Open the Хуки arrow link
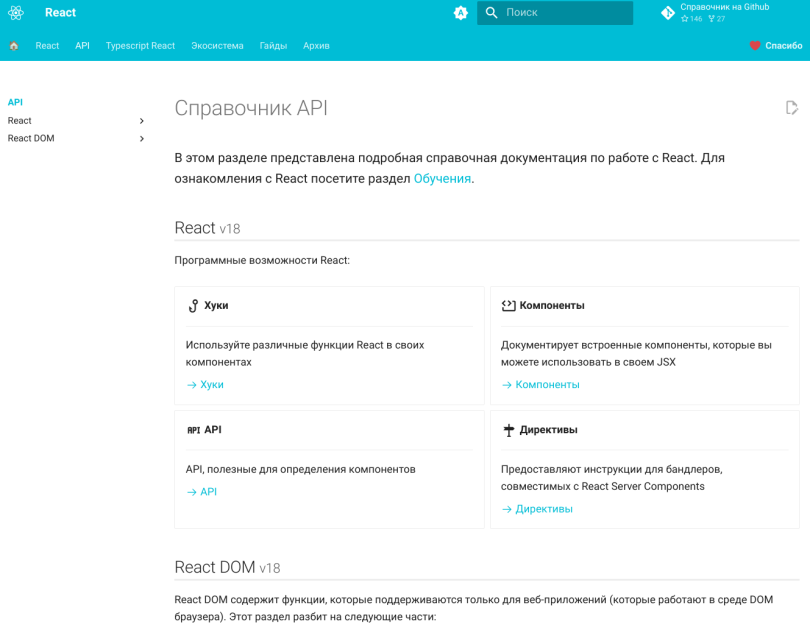810x630 pixels. pyautogui.click(x=205, y=385)
